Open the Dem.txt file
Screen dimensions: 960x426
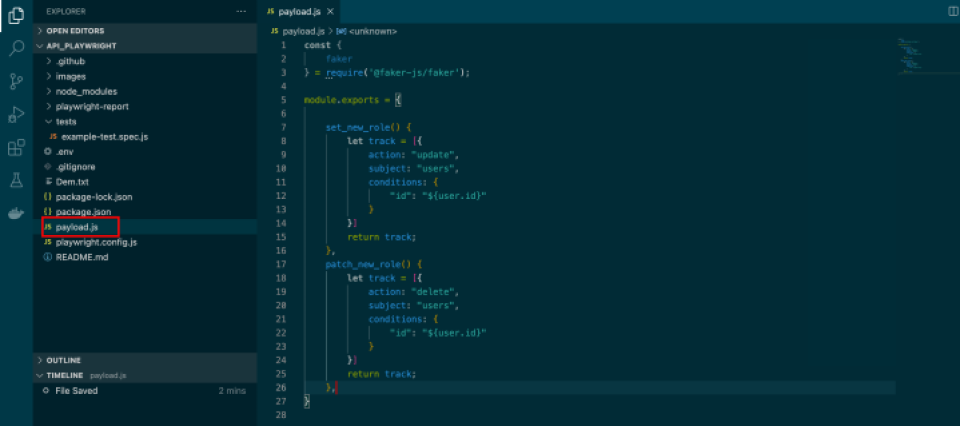pyautogui.click(x=145, y=182)
